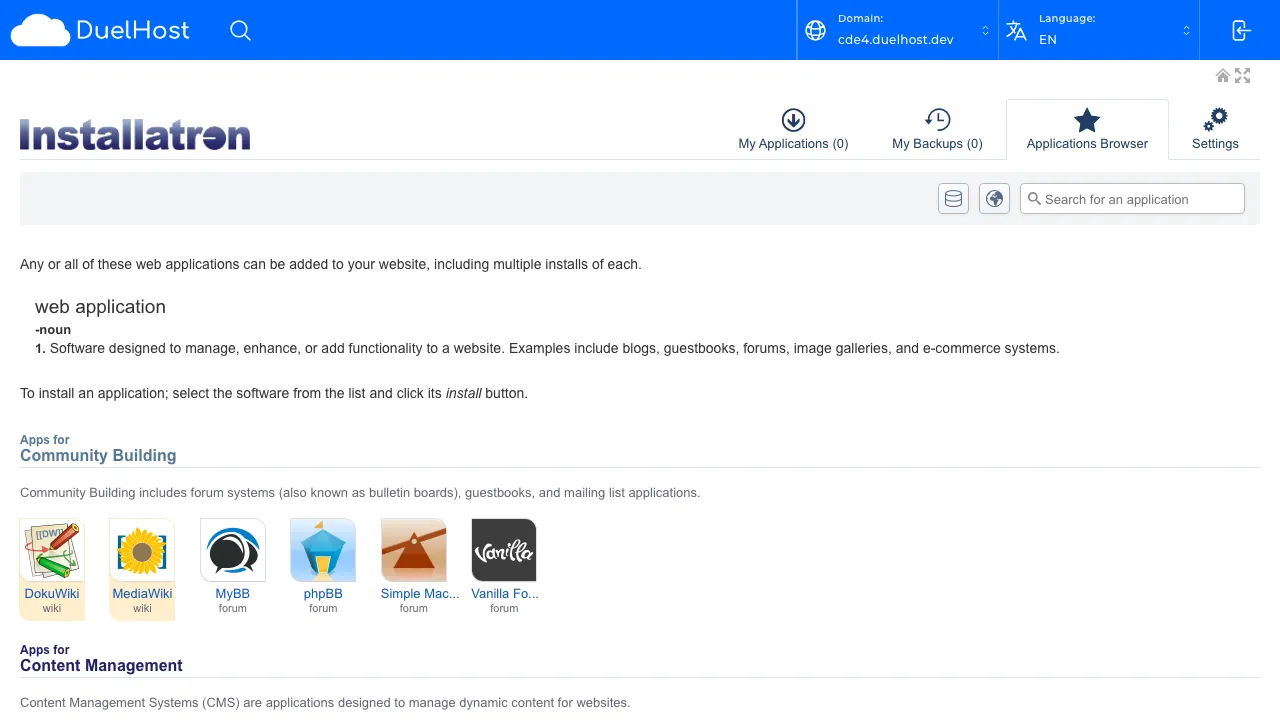Open the phpBB forum link
This screenshot has height=720, width=1280.
322,593
